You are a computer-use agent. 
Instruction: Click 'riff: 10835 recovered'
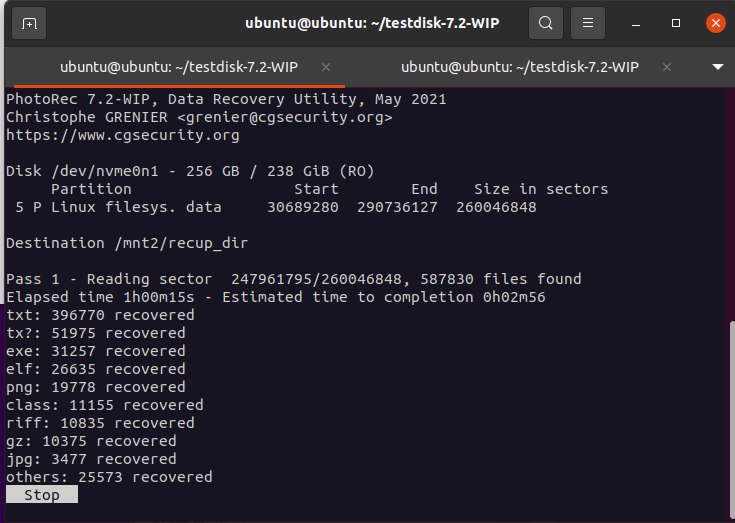click(100, 423)
